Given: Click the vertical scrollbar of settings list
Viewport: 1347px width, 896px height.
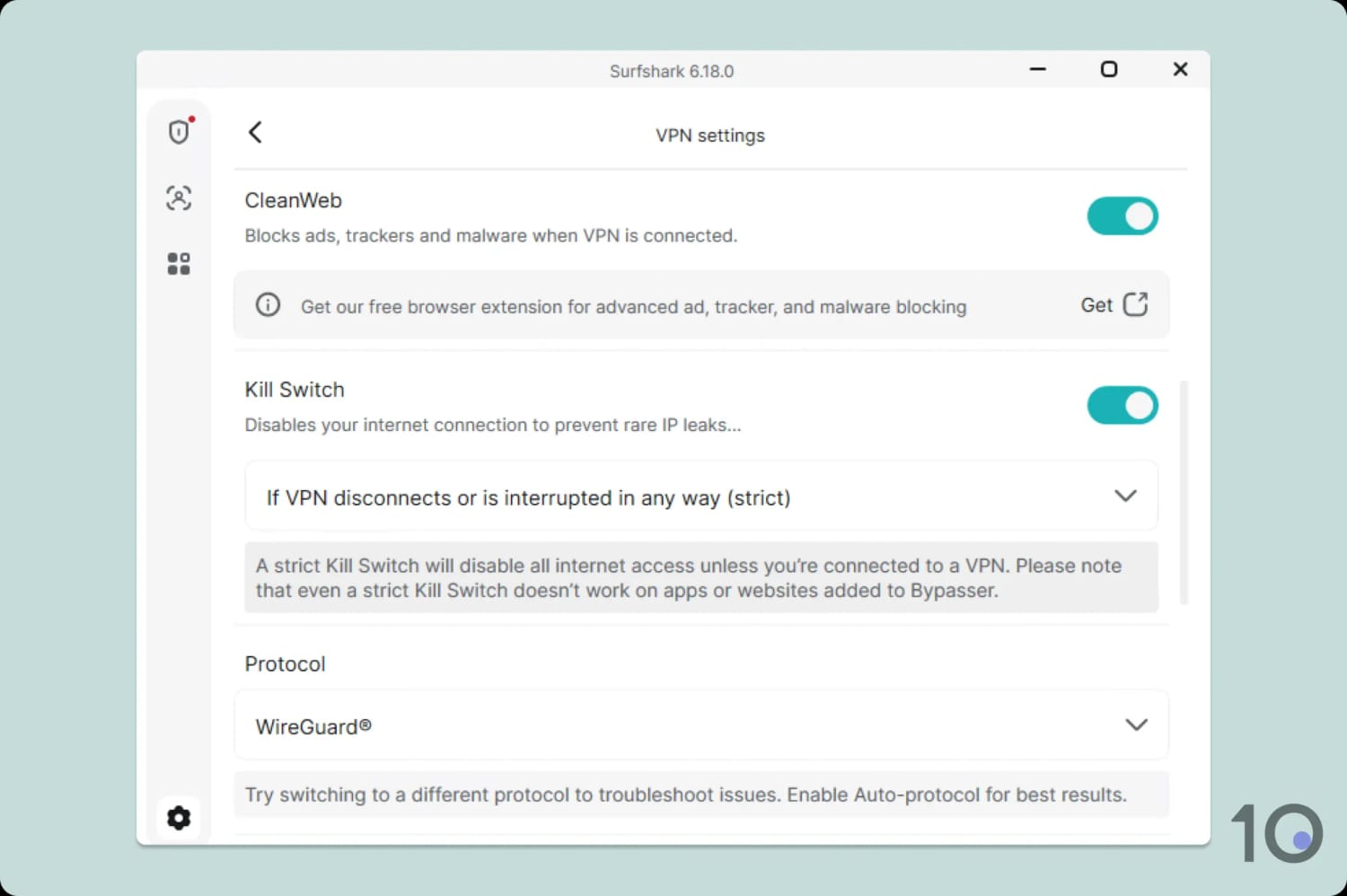Looking at the screenshot, I should [x=1184, y=492].
